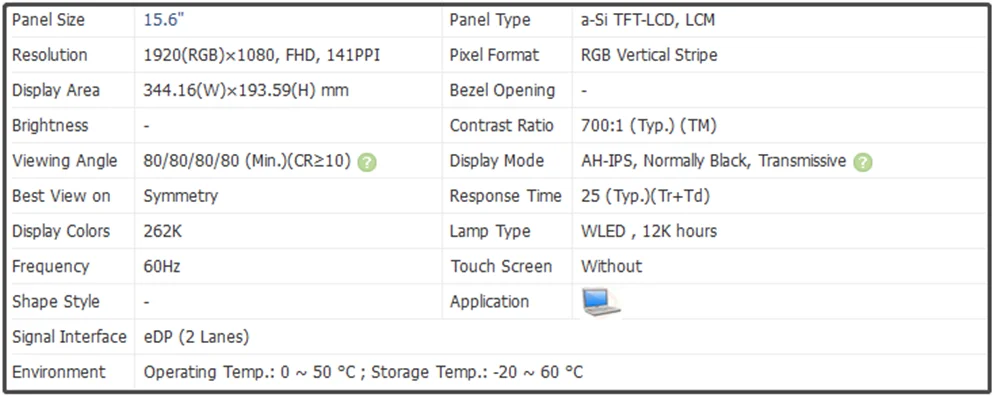Click the WLED, 12K hours lamp type
The height and width of the screenshot is (397, 1000).
pos(649,231)
